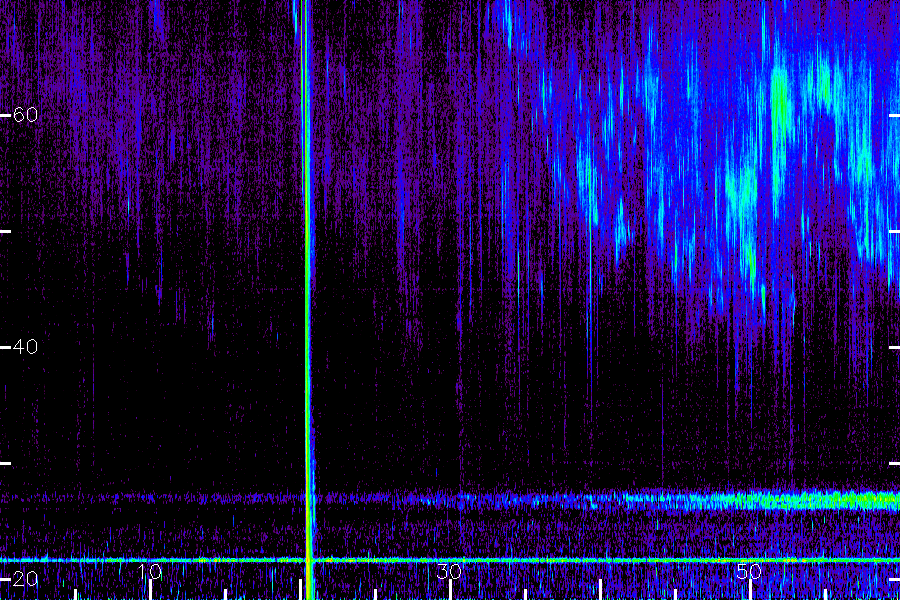
Task: Click the "50" label on the horizontal axis
Action: [749, 572]
